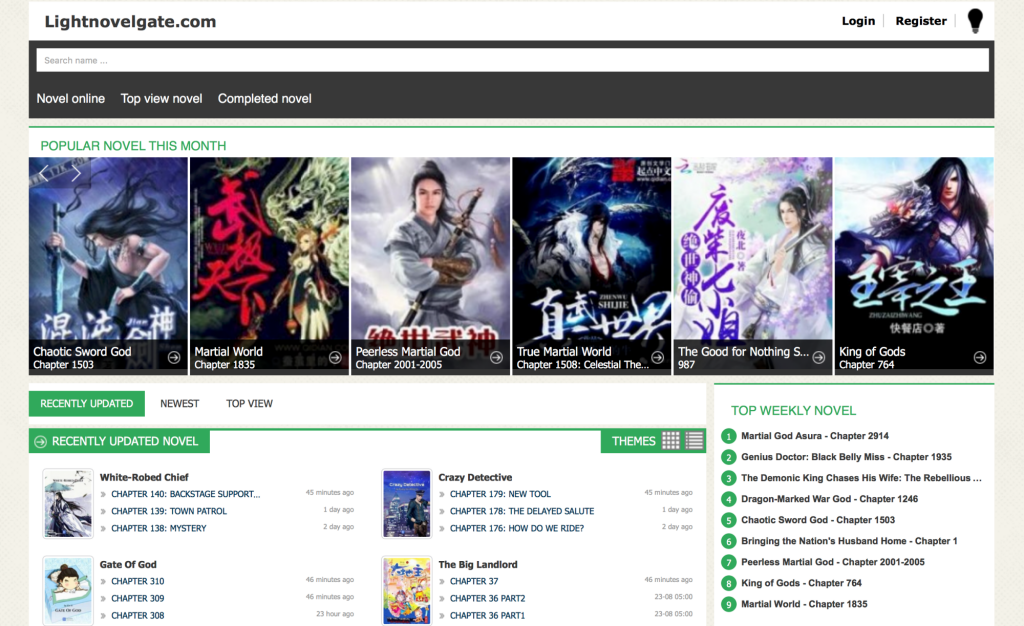Go to Top view novel page
Viewport: 1024px width, 626px height.
point(161,99)
